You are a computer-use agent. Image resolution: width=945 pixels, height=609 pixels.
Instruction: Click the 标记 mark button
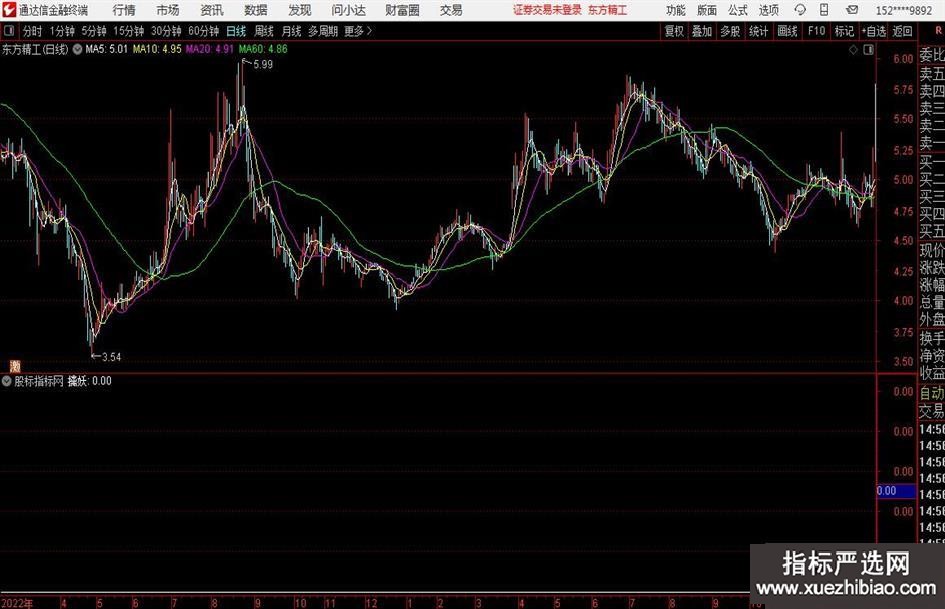(x=844, y=31)
